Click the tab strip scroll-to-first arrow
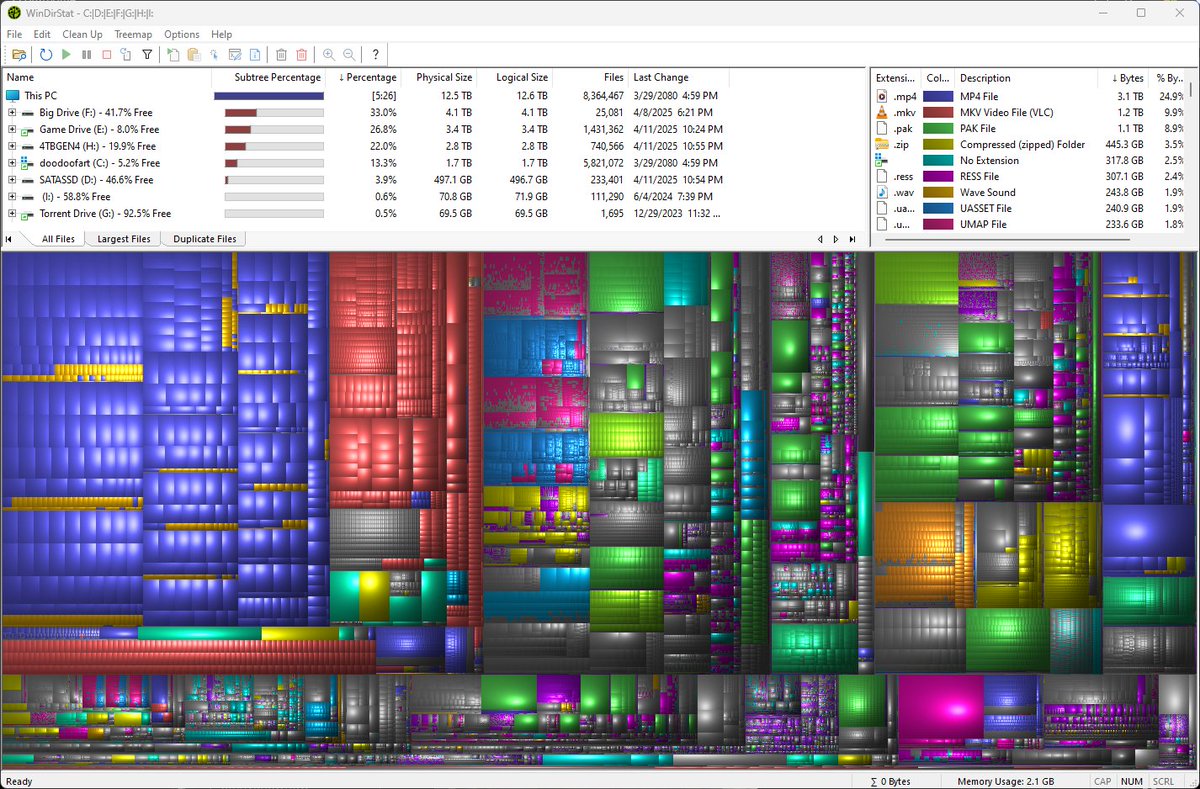The height and width of the screenshot is (789, 1200). (x=9, y=239)
